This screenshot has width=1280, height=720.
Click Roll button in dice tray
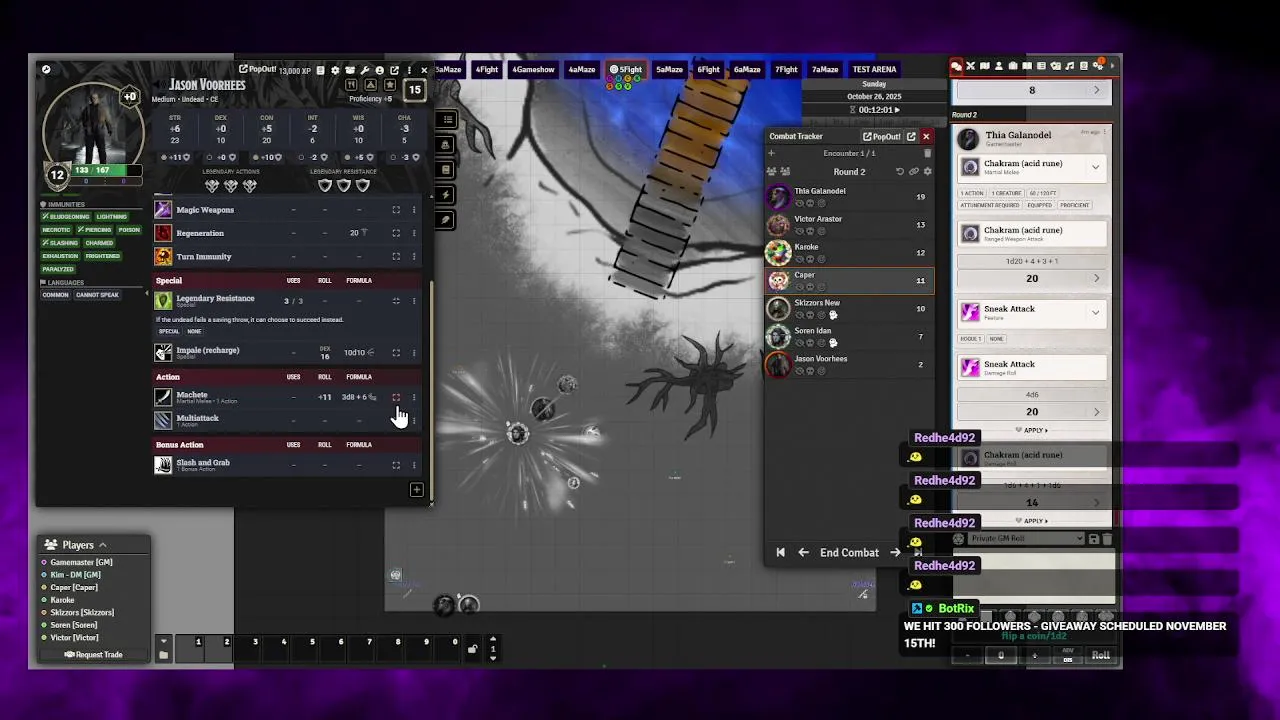[x=1100, y=655]
